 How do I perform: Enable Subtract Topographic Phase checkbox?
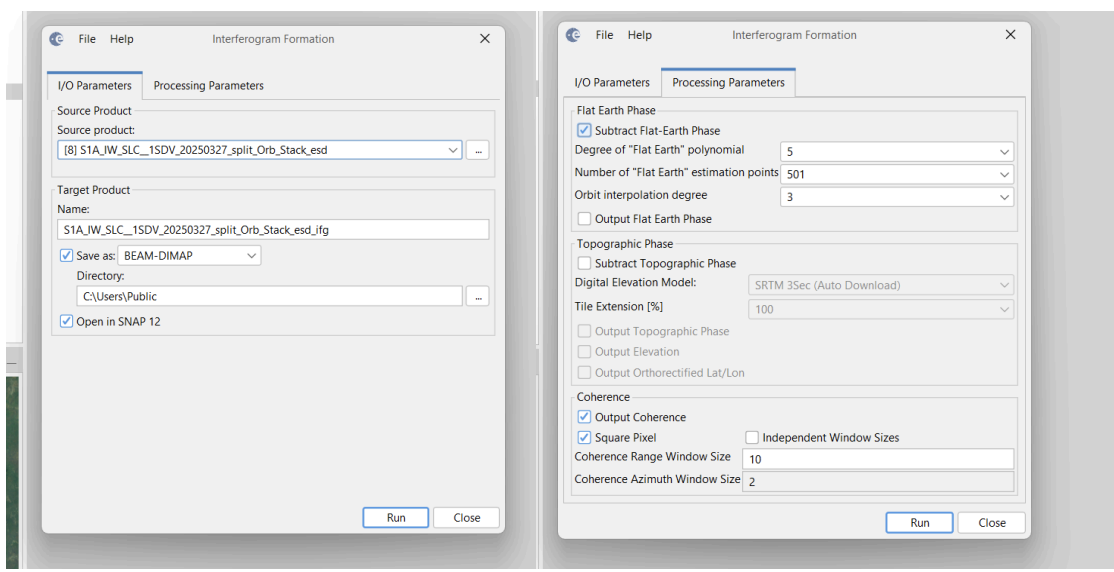pos(584,263)
